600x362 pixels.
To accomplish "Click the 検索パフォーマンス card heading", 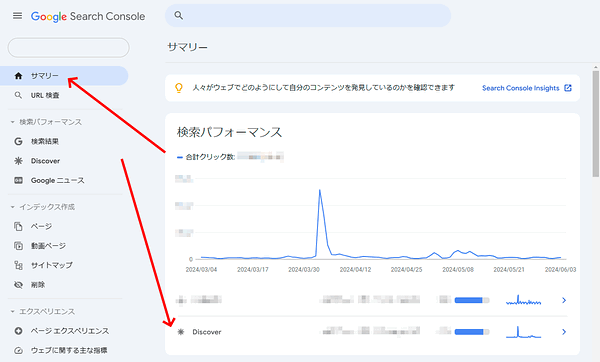I will [x=229, y=132].
